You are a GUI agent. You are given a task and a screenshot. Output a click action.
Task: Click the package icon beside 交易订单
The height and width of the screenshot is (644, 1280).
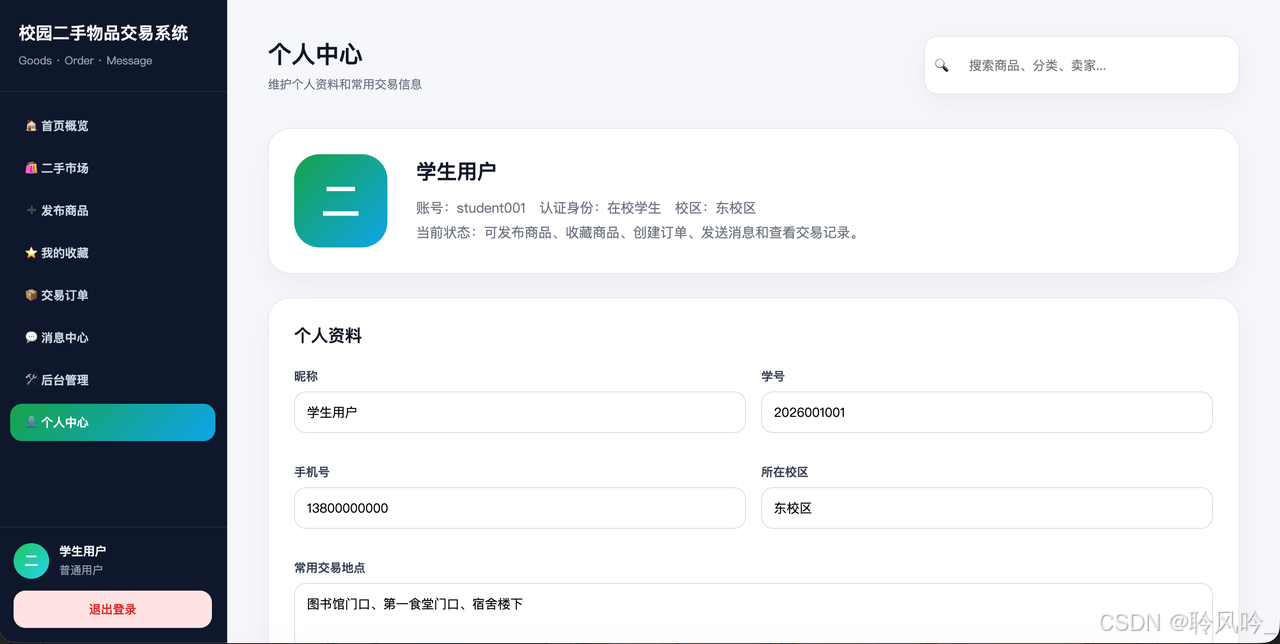pos(31,295)
